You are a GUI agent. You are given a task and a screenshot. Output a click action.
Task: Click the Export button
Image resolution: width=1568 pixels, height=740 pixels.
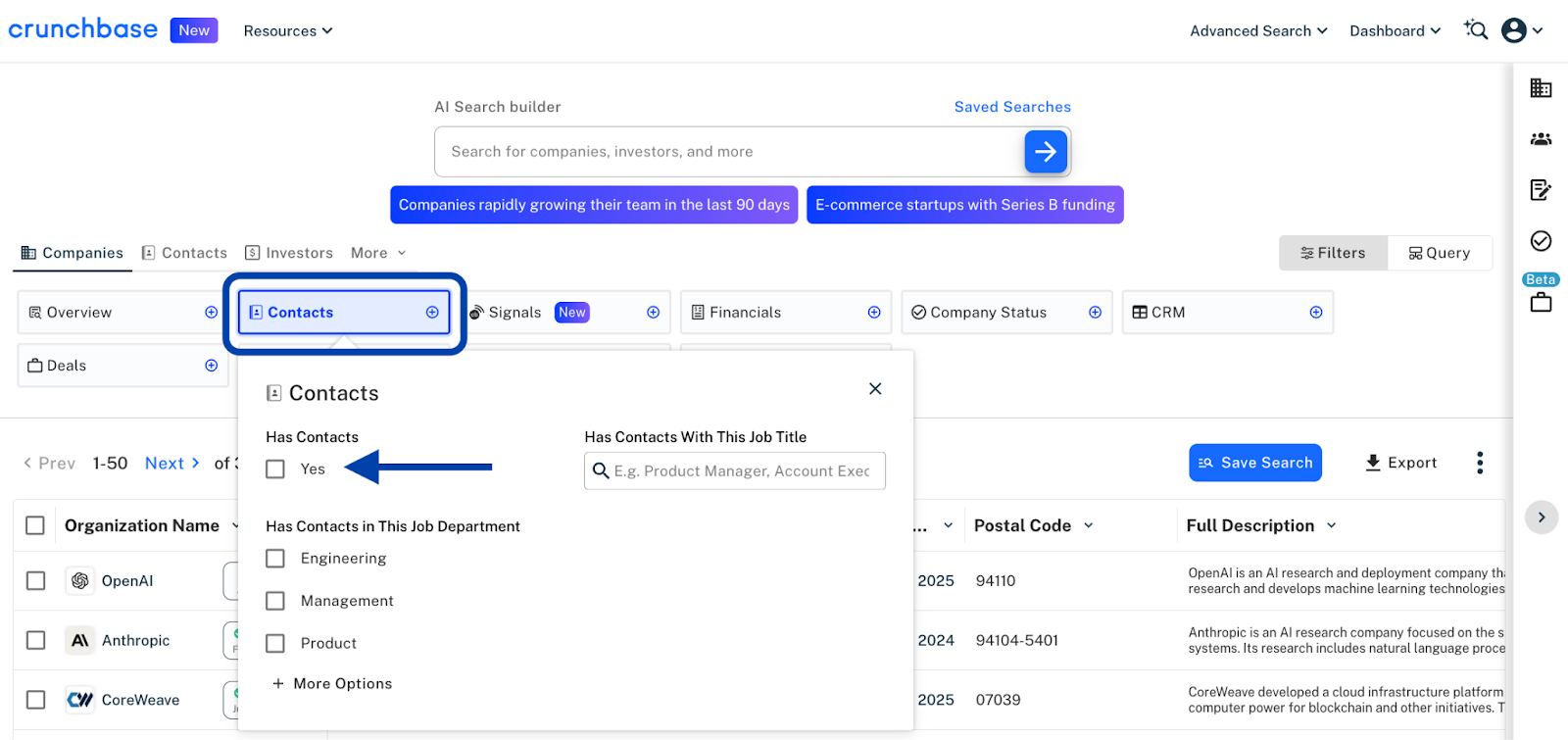click(x=1401, y=463)
